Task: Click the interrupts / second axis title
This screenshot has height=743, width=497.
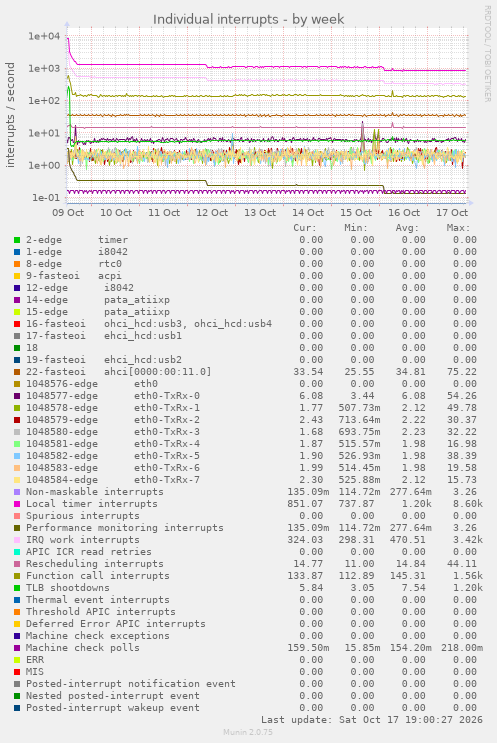Action: tap(10, 115)
